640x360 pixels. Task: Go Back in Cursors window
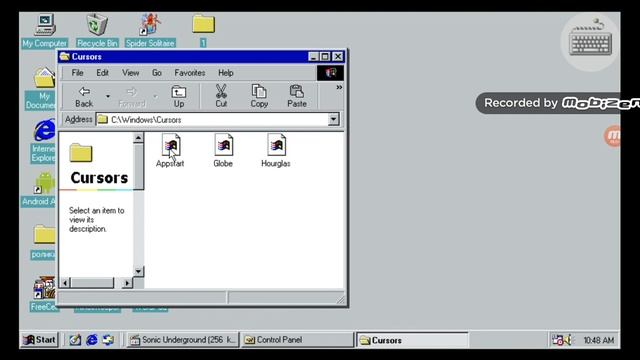point(84,97)
